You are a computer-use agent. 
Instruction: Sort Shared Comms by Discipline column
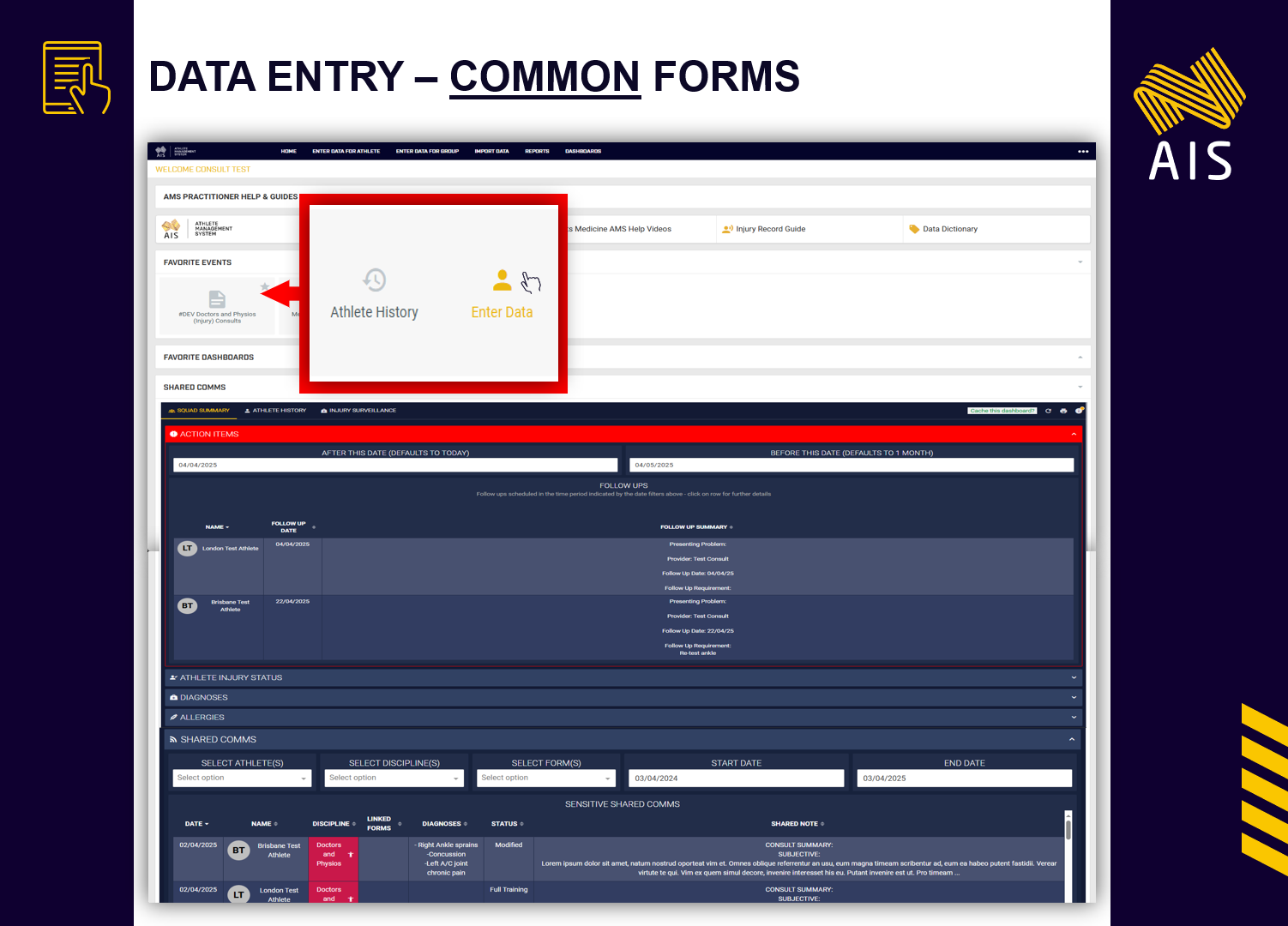click(334, 824)
